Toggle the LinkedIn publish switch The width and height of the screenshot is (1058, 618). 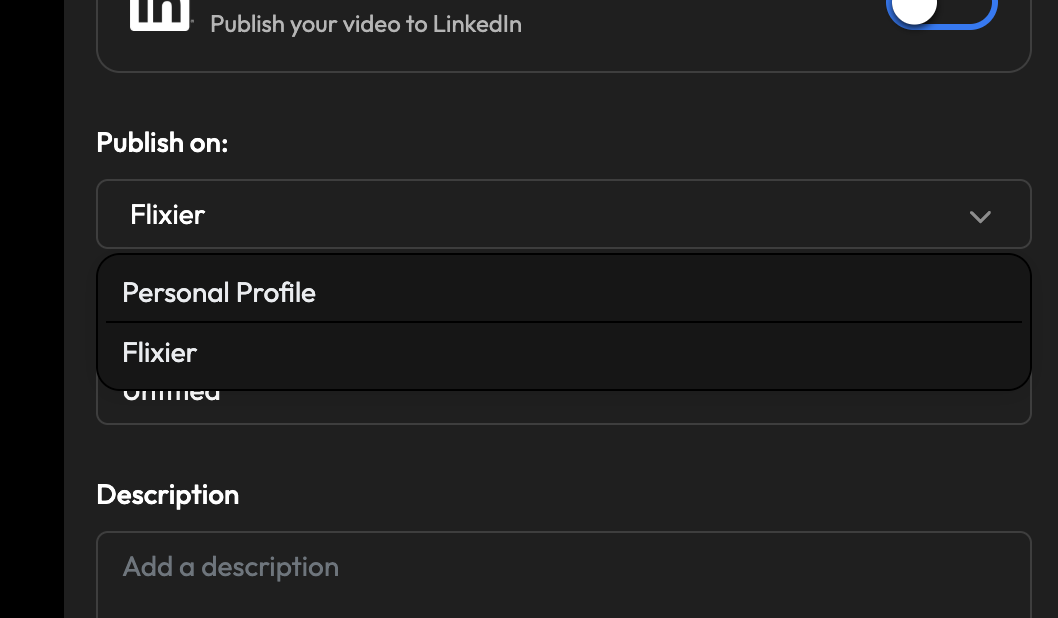[941, 12]
